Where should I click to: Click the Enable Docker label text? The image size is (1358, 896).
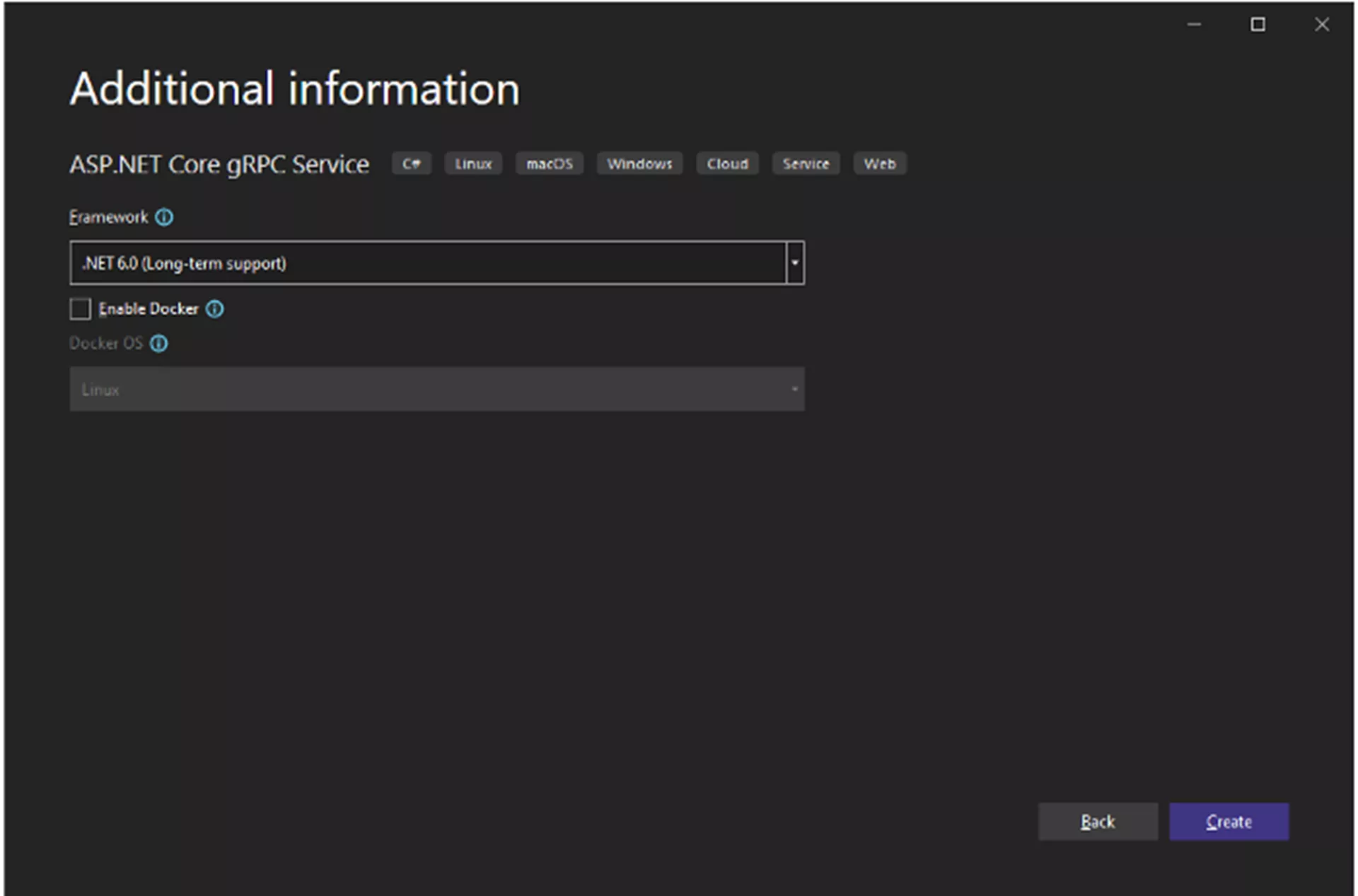coord(149,309)
